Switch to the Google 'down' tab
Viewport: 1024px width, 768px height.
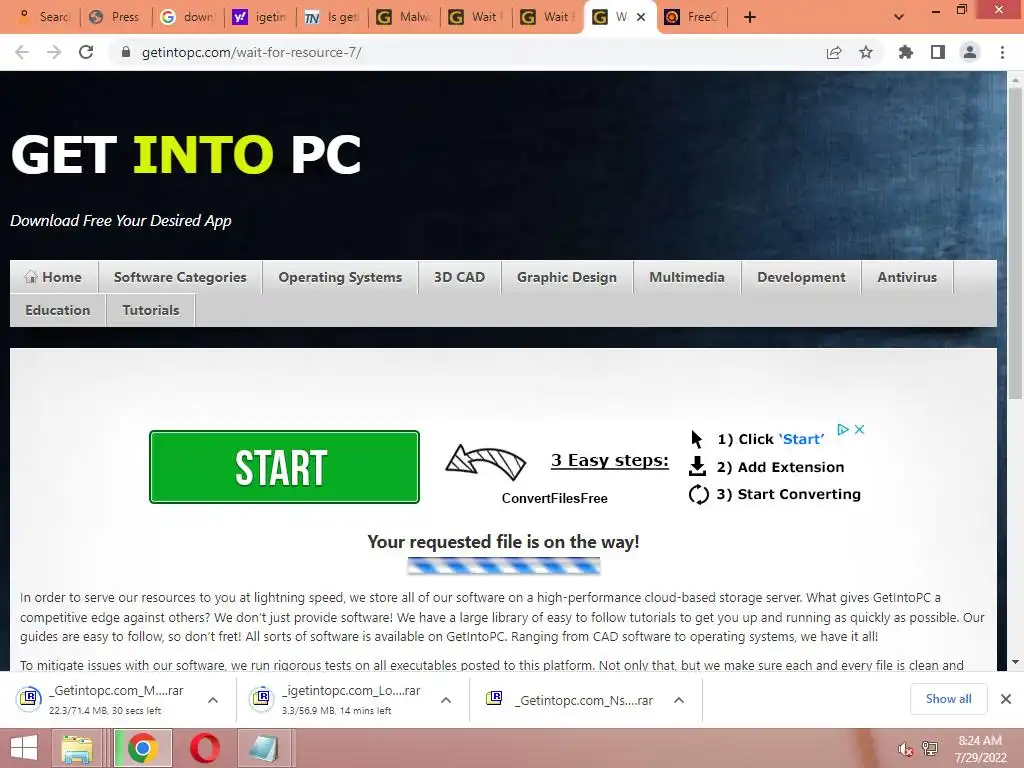187,17
